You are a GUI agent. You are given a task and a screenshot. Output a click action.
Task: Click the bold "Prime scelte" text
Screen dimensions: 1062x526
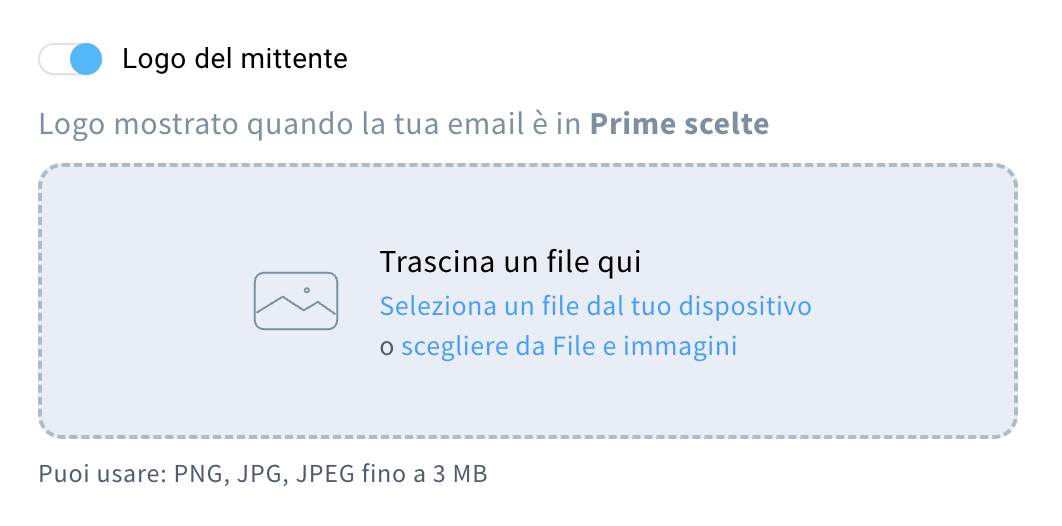pyautogui.click(x=679, y=124)
